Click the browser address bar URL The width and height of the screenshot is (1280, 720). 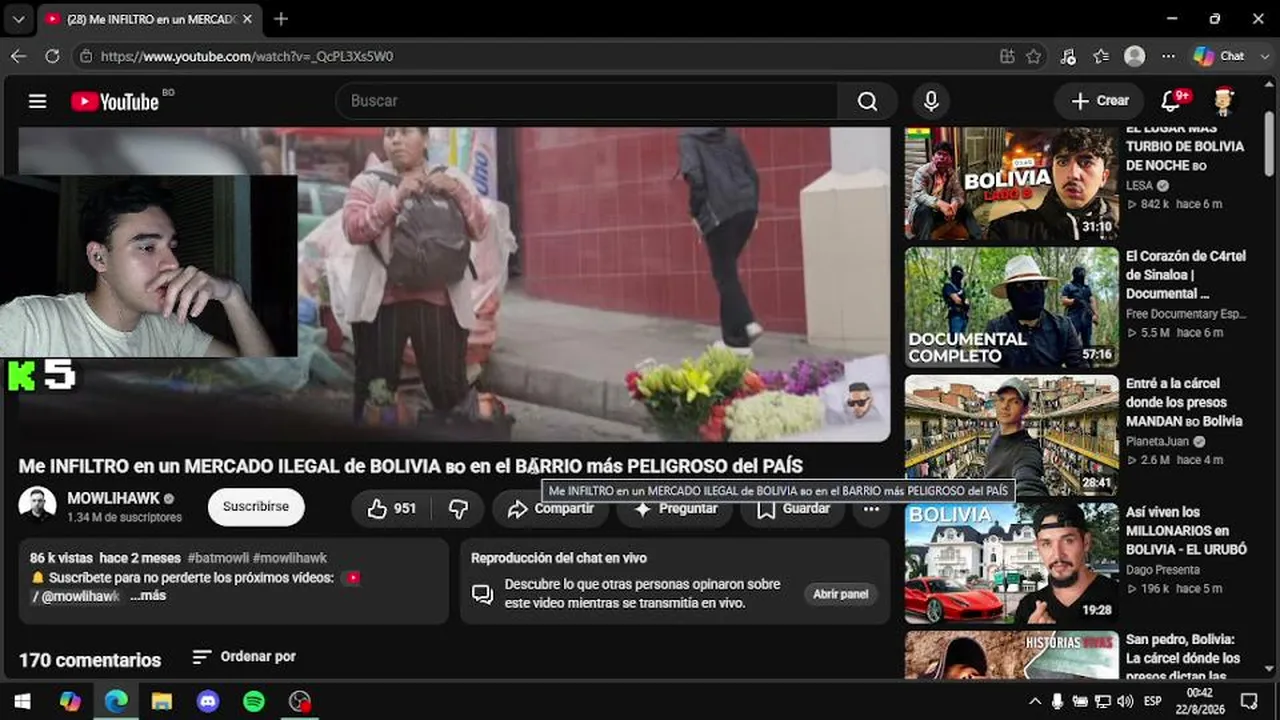click(x=247, y=56)
